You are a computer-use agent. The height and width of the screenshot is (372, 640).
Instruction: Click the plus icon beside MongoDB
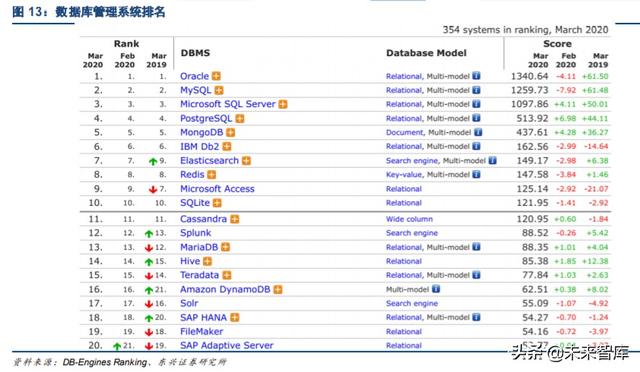[x=231, y=132]
